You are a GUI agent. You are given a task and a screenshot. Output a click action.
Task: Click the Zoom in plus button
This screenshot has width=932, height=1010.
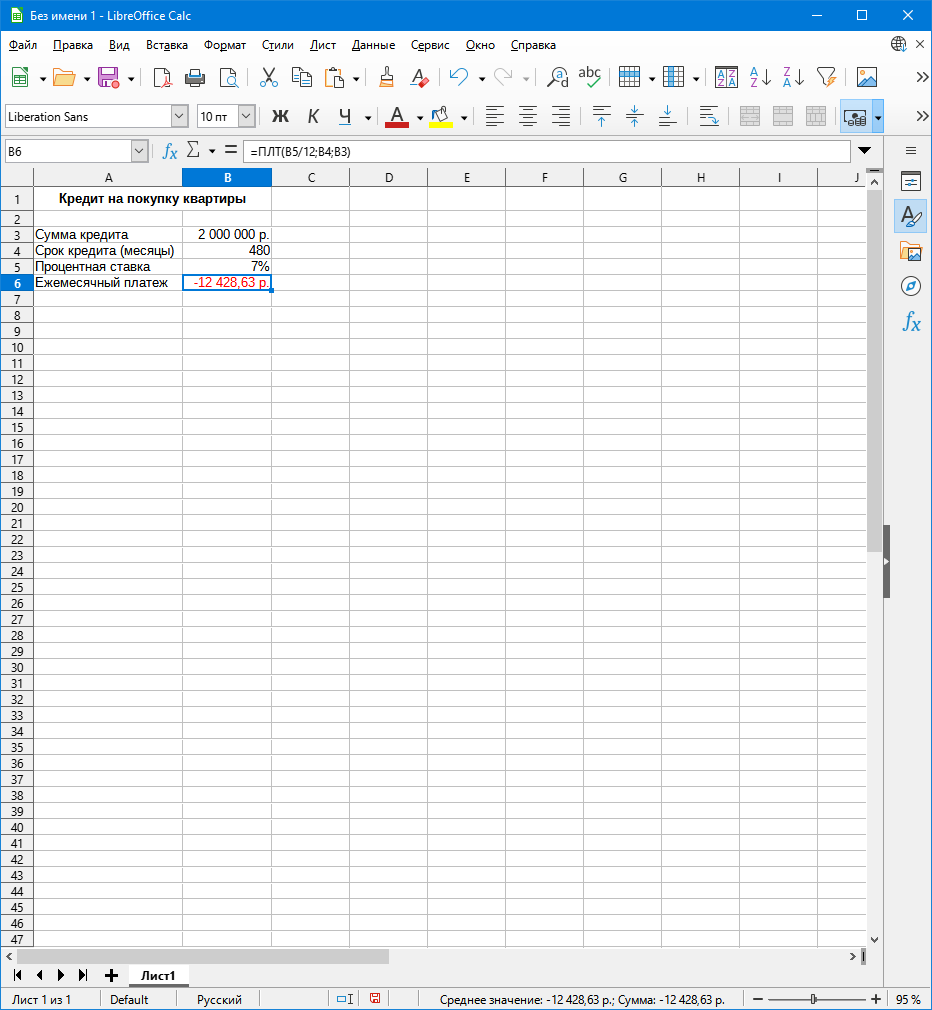click(x=876, y=999)
